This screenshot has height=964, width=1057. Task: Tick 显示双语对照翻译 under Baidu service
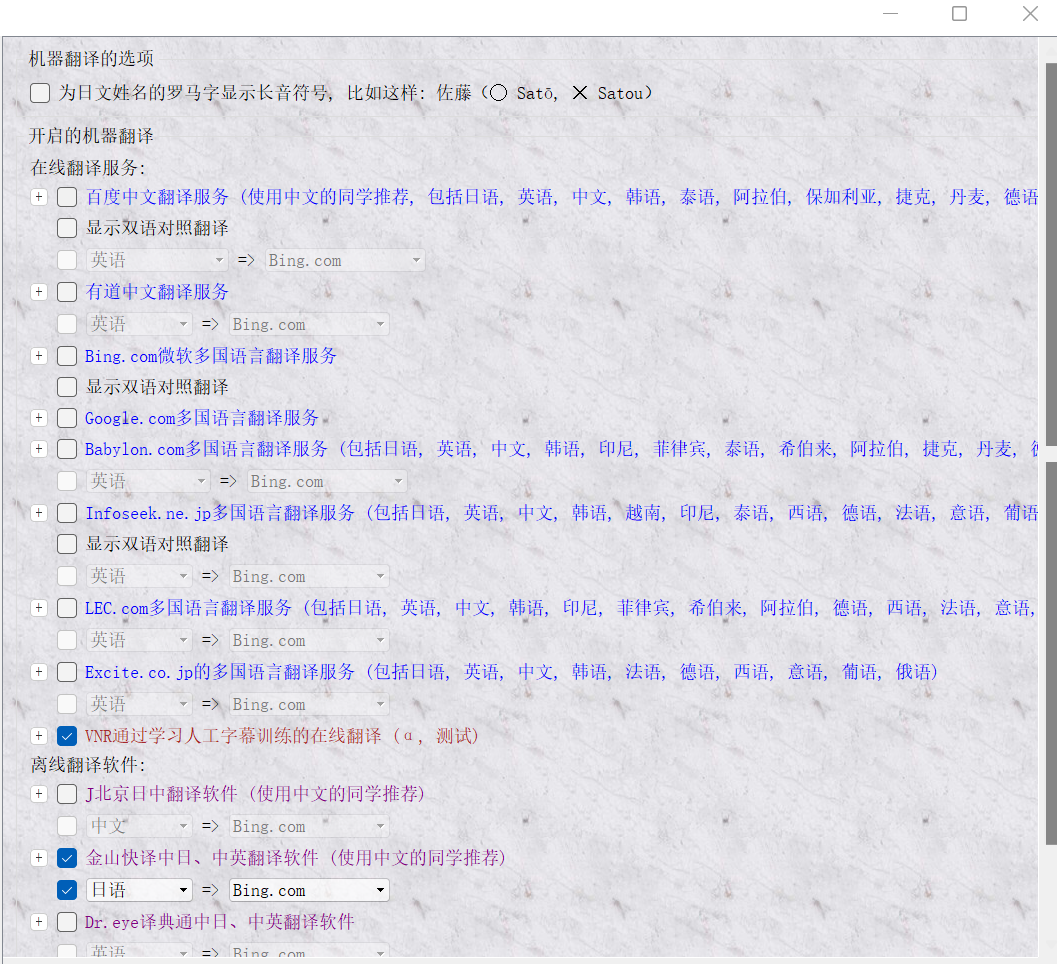[67, 228]
